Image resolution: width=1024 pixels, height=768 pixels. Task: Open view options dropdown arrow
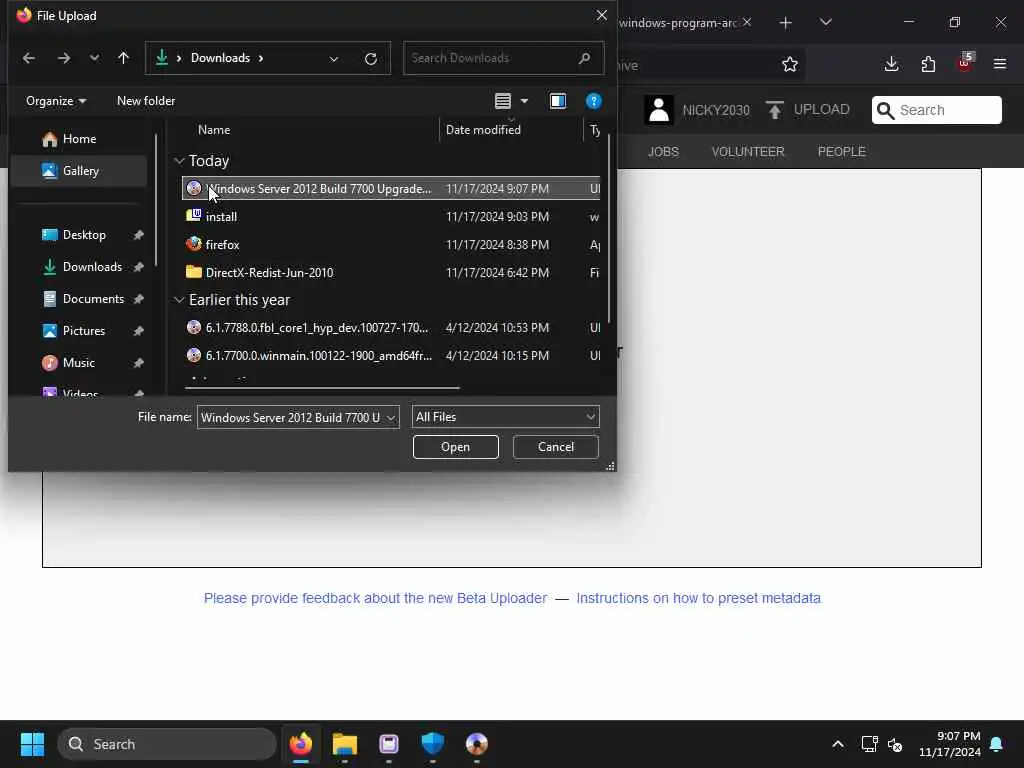pos(524,101)
